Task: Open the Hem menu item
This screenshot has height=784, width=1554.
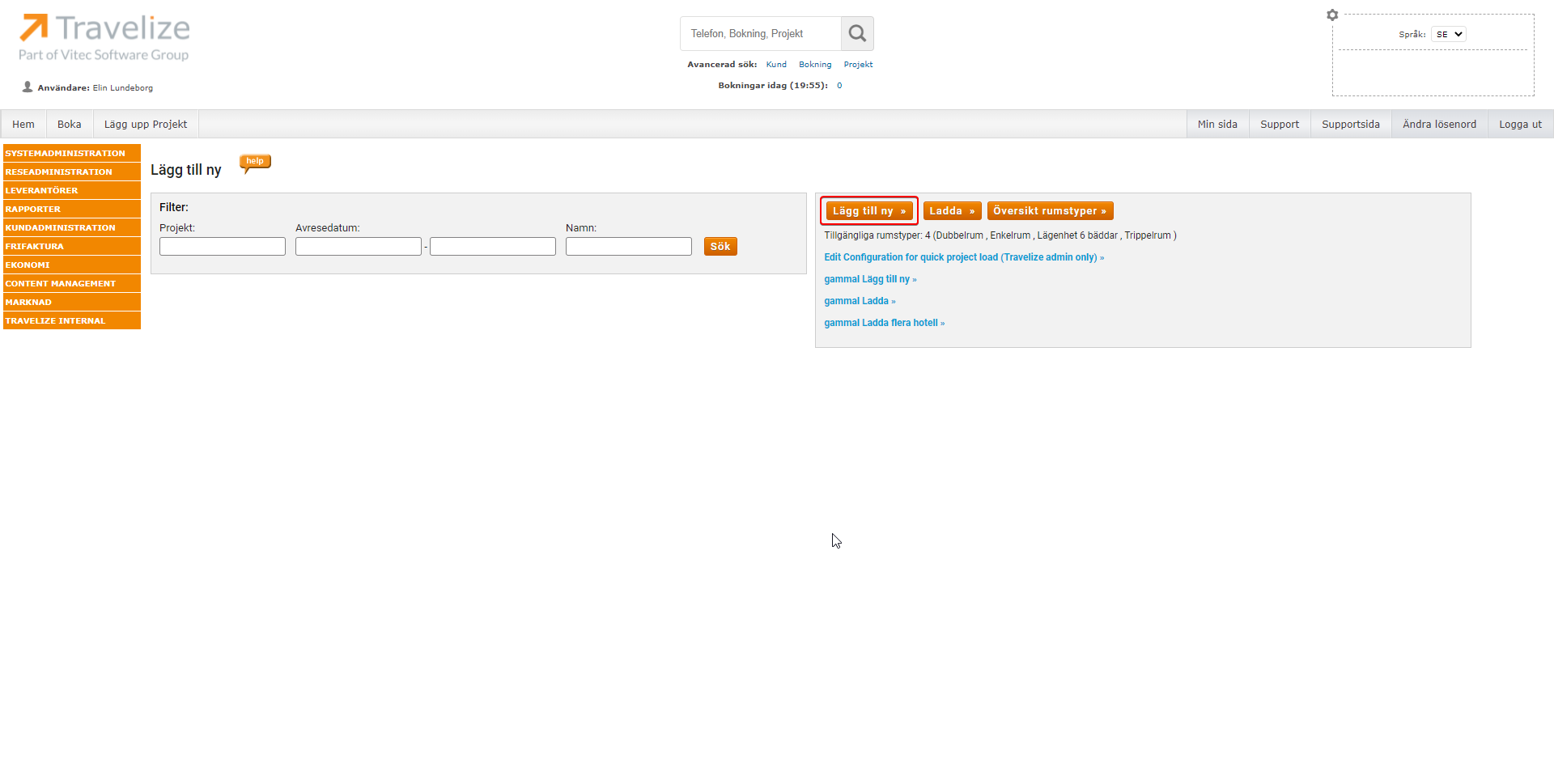Action: pos(23,124)
